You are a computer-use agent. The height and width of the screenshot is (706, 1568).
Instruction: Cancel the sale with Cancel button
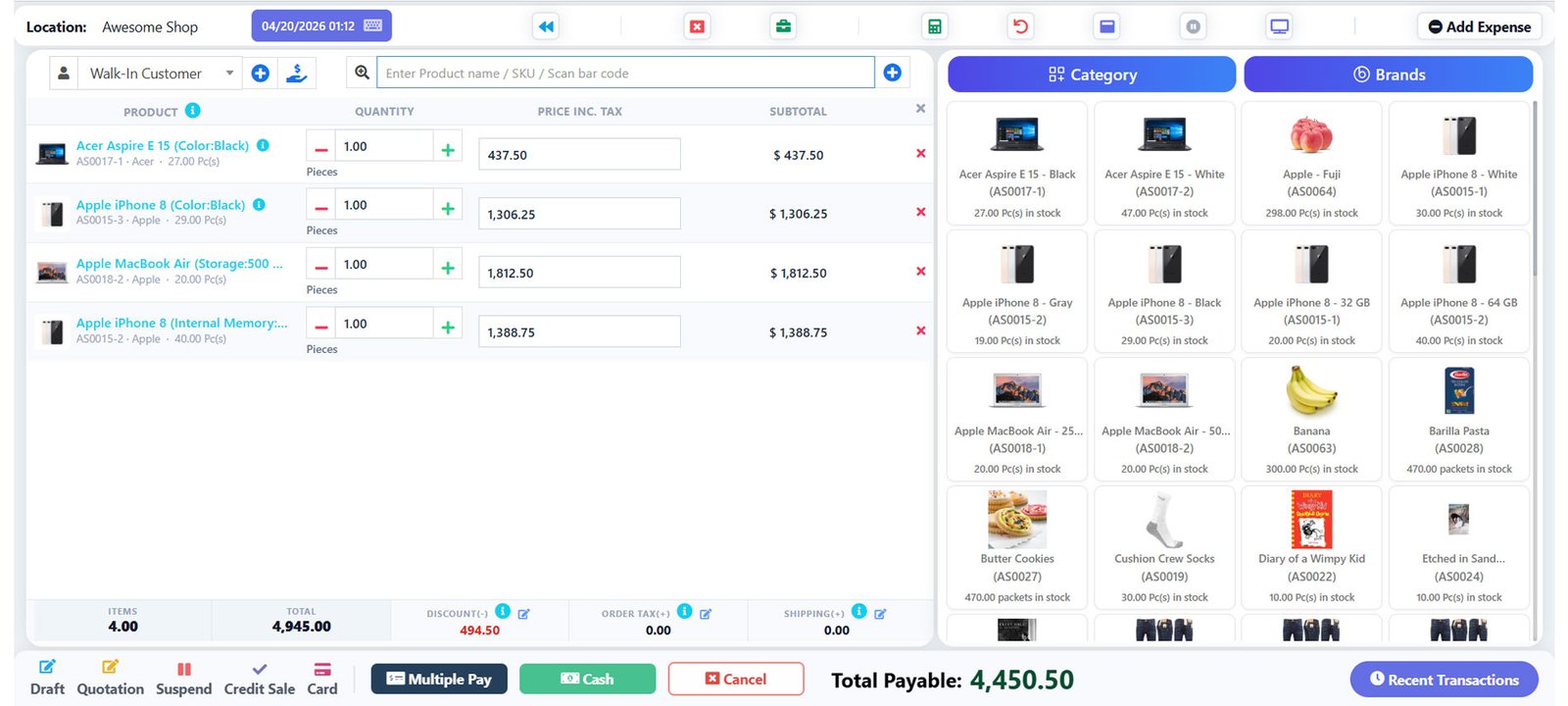coord(736,679)
